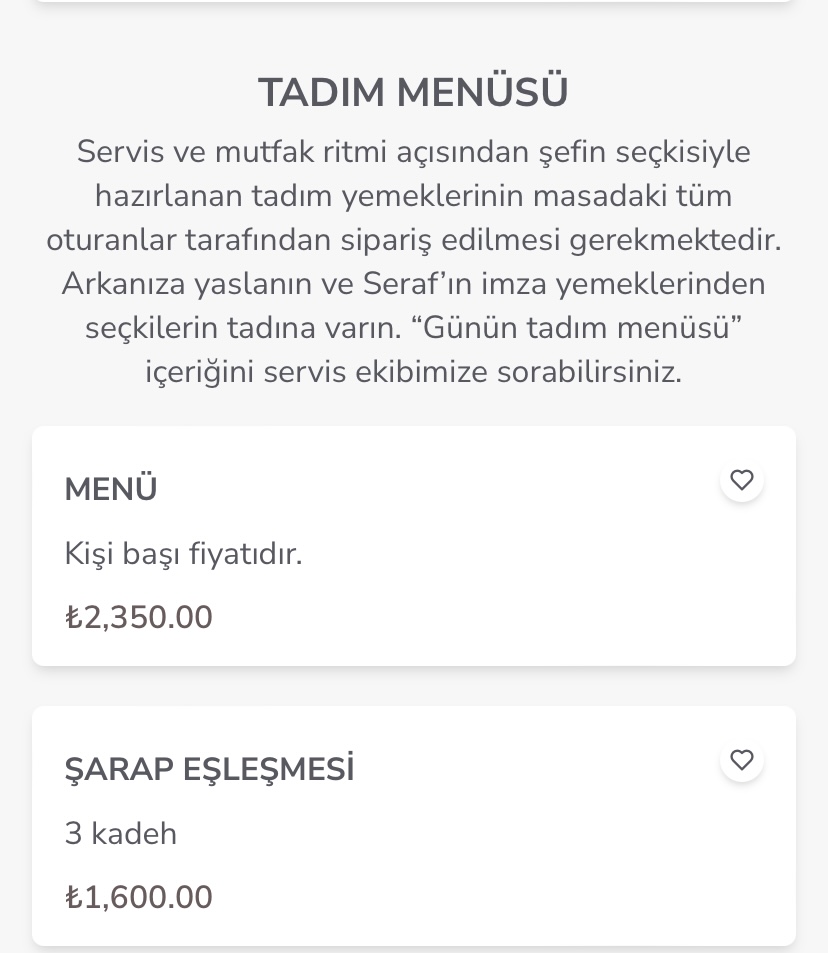Tap the TADIM MENÜSÜ section heading
The width and height of the screenshot is (828, 953).
pos(413,92)
